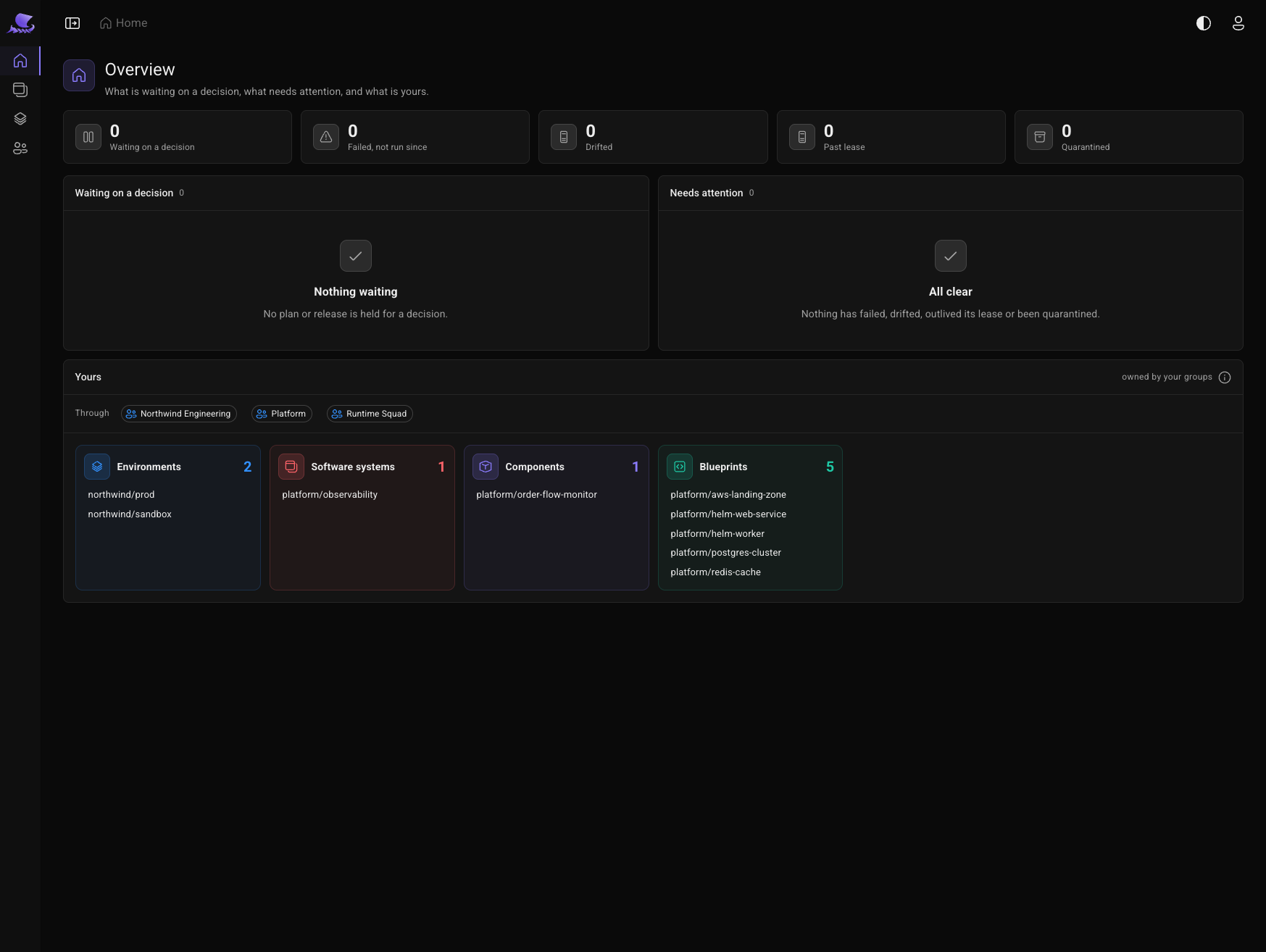The image size is (1266, 952).
Task: Open platform/aws-landing-zone blueprint
Action: pyautogui.click(x=728, y=495)
